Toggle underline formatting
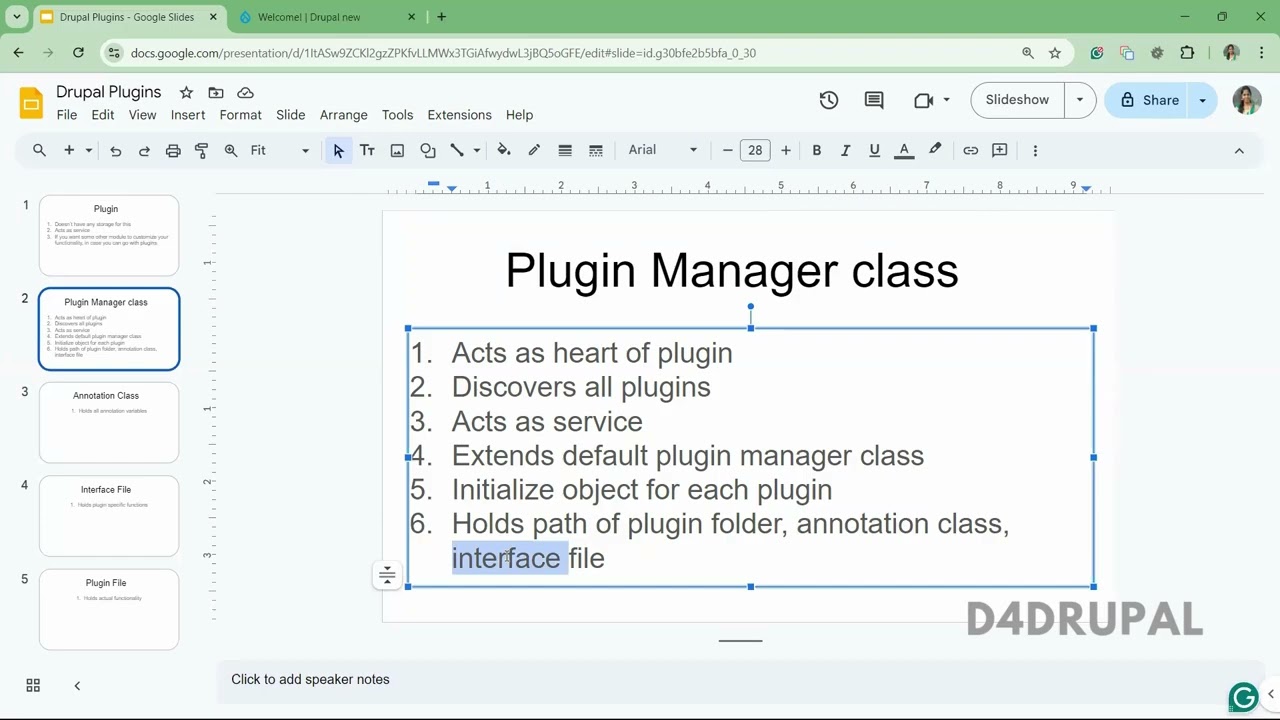Image resolution: width=1280 pixels, height=720 pixels. tap(874, 150)
